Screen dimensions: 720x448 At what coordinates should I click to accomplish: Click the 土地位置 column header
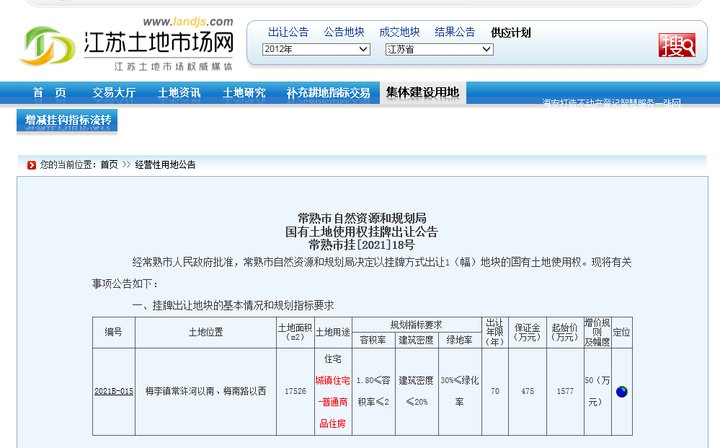[x=206, y=332]
